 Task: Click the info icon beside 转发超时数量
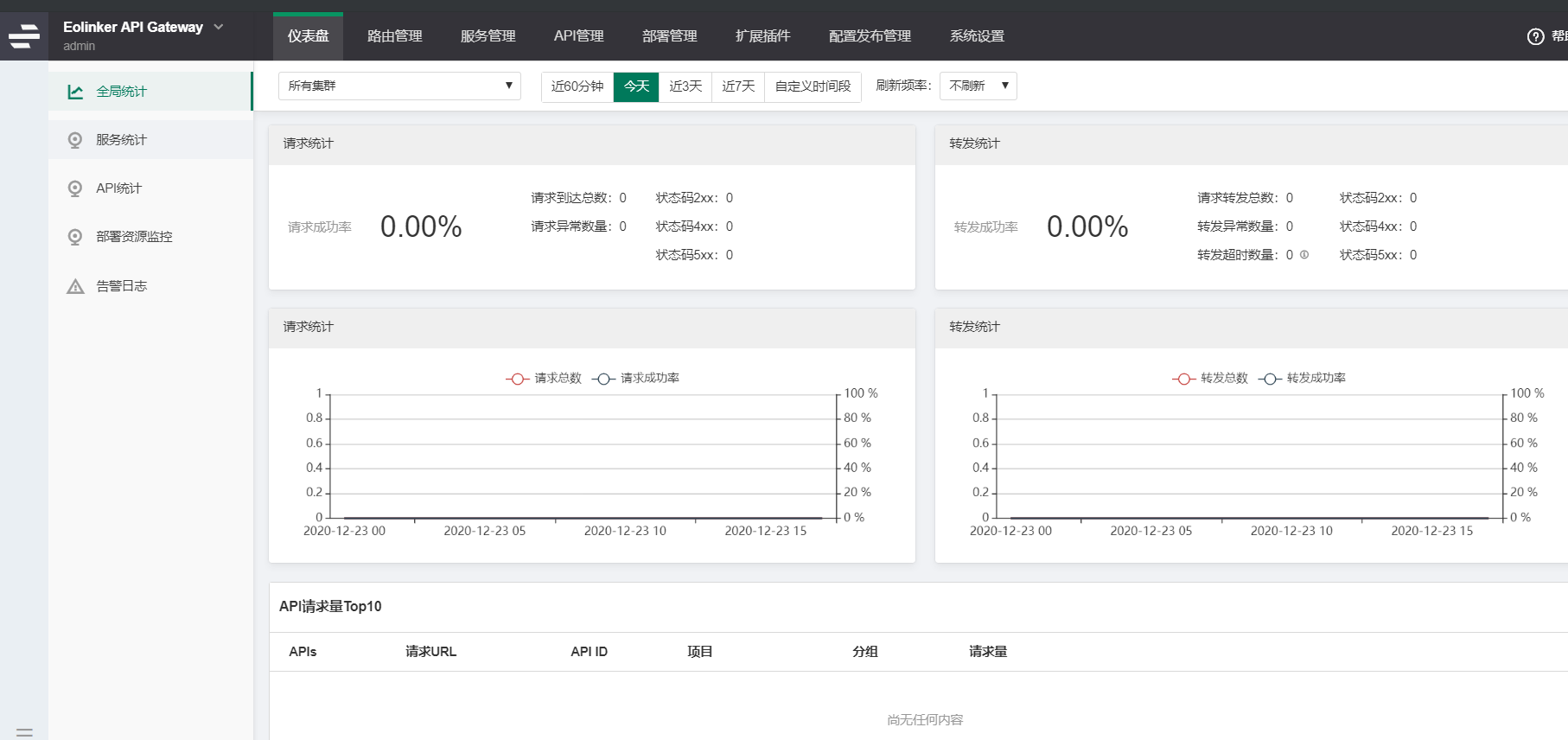pyautogui.click(x=1304, y=255)
